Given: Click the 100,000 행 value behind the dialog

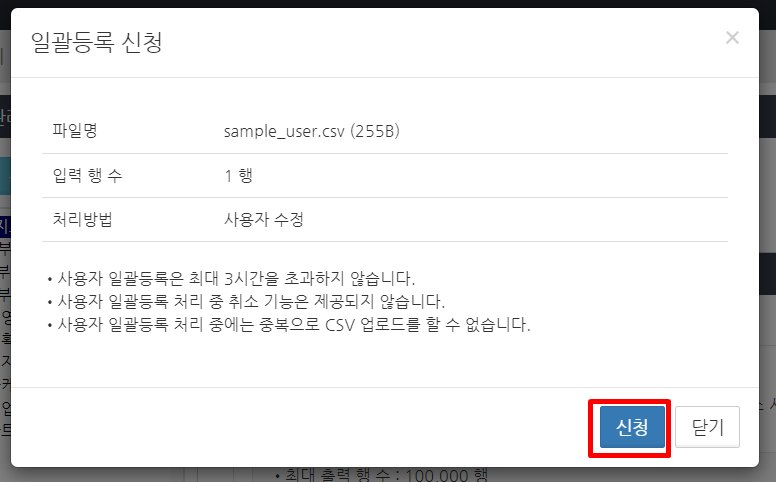Looking at the screenshot, I should 447,475.
